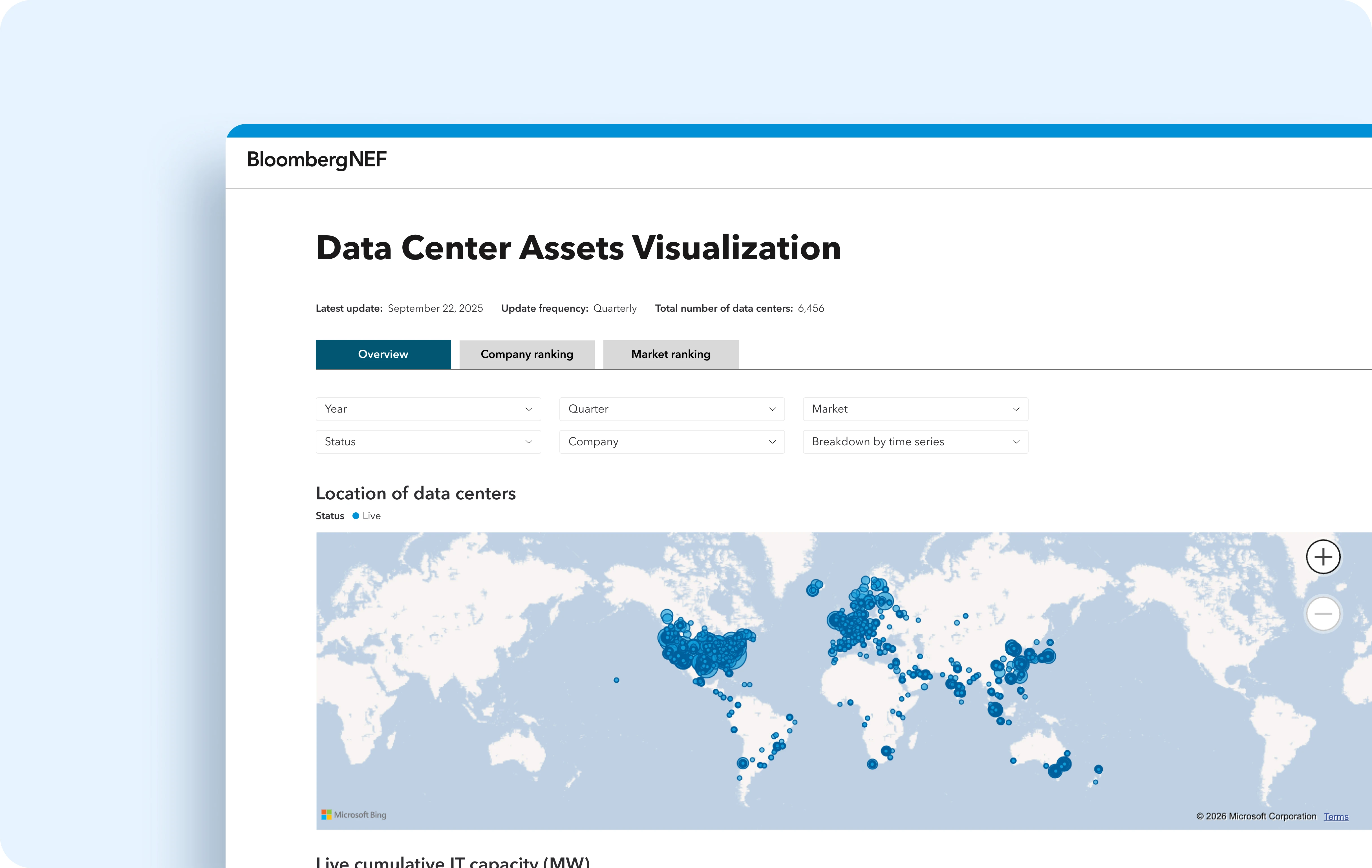Click the Data Center Assets Visualization heading
The height and width of the screenshot is (868, 1372).
tap(578, 248)
